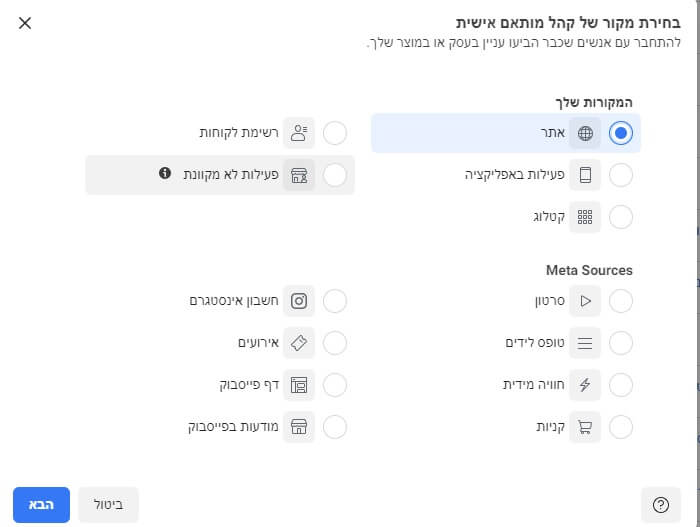Click the lightning bolt icon for חוויה מיידית
The height and width of the screenshot is (527, 700).
click(585, 385)
